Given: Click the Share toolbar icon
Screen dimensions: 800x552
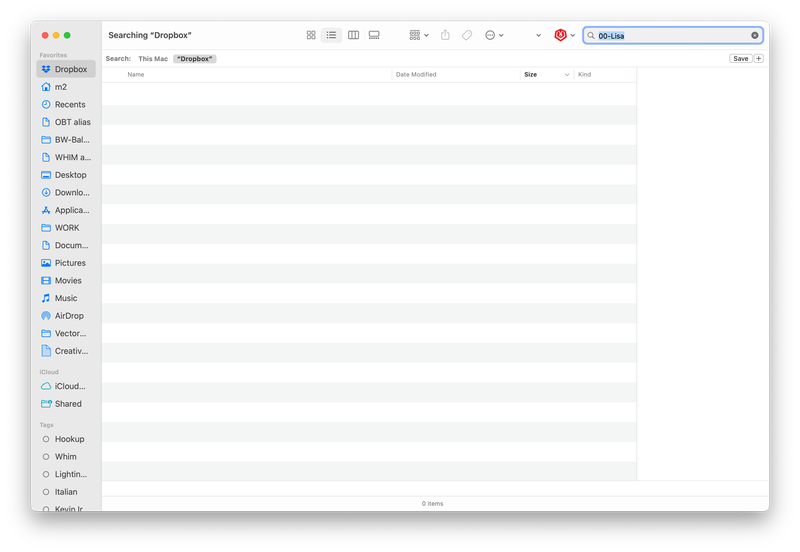Looking at the screenshot, I should tap(445, 35).
